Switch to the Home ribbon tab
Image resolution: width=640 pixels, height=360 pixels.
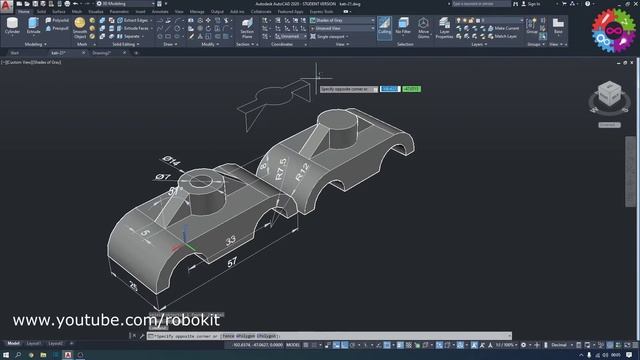[24, 11]
